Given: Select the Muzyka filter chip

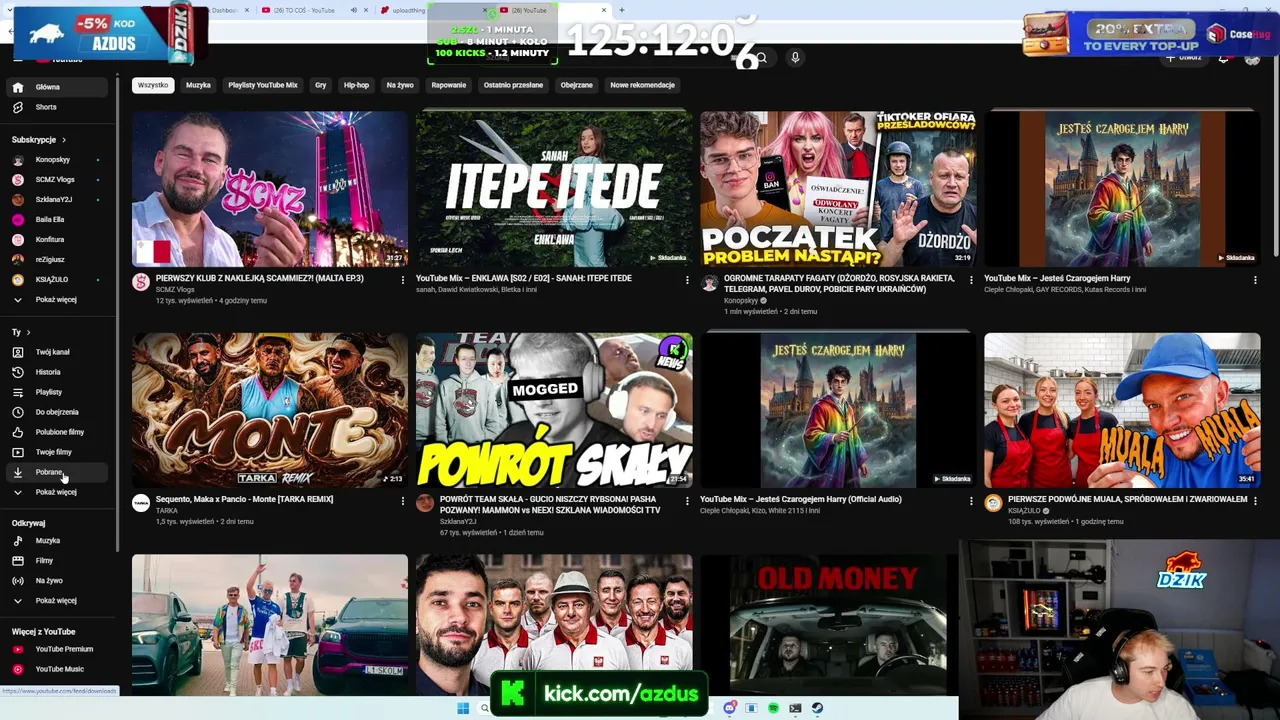Looking at the screenshot, I should click(198, 85).
